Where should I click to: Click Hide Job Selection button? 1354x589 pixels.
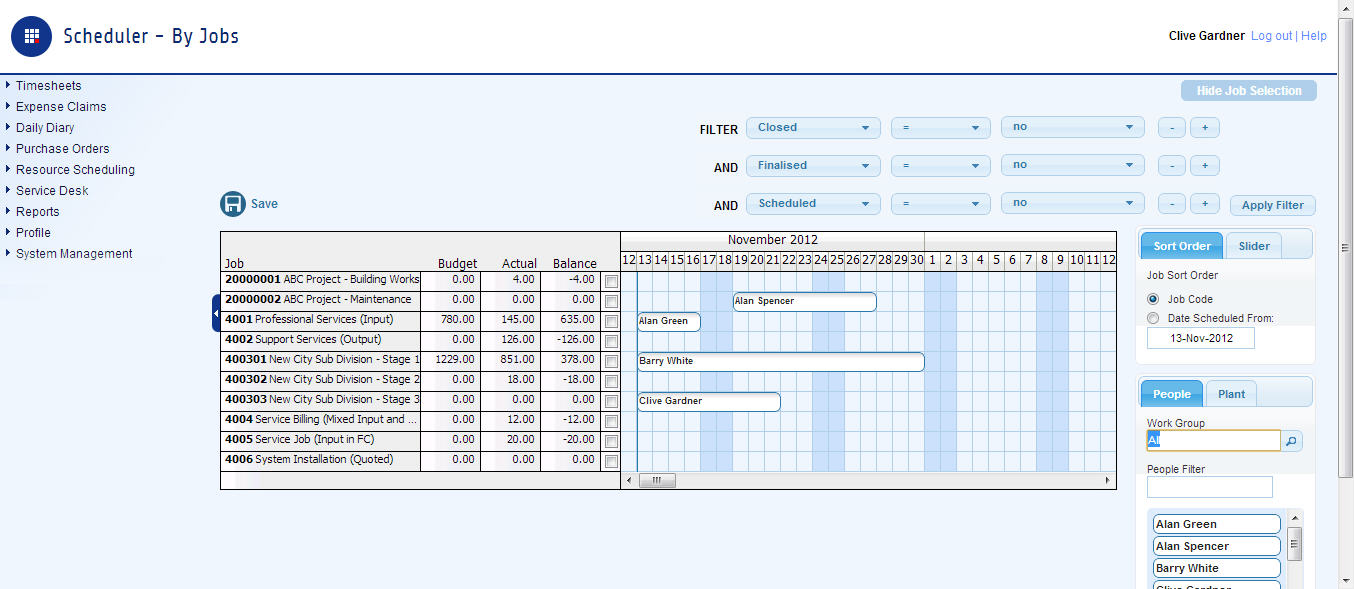(1249, 91)
